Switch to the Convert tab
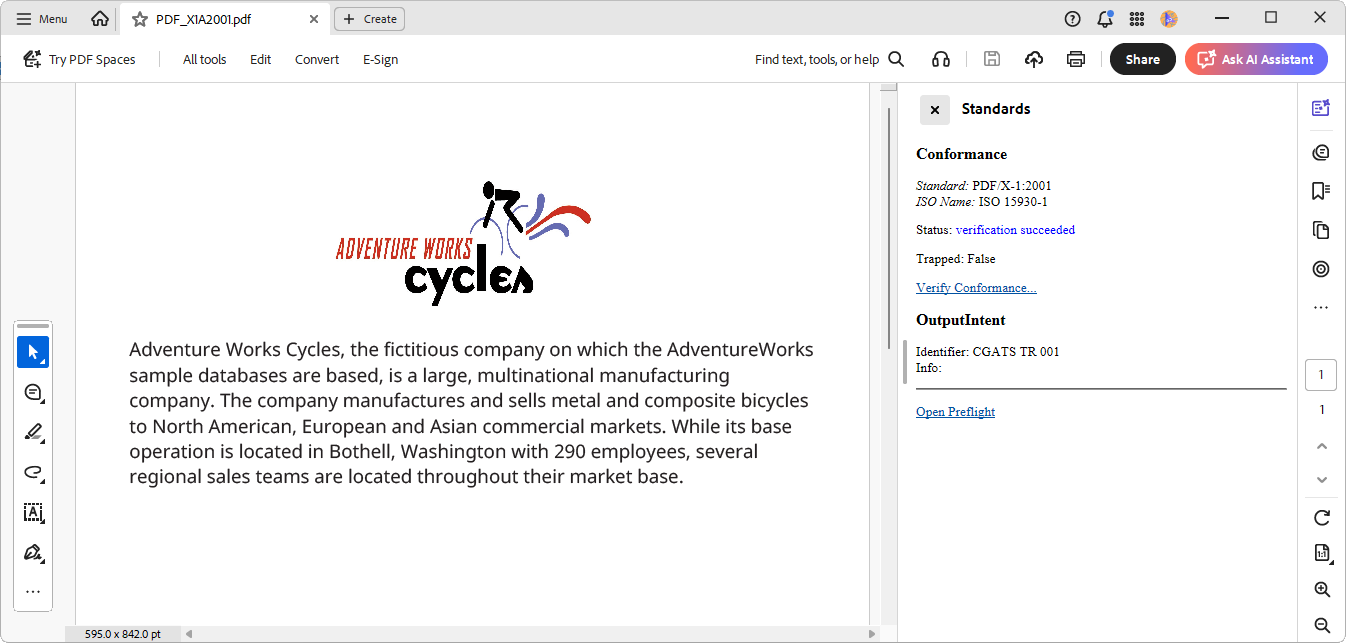1346x643 pixels. pyautogui.click(x=317, y=59)
